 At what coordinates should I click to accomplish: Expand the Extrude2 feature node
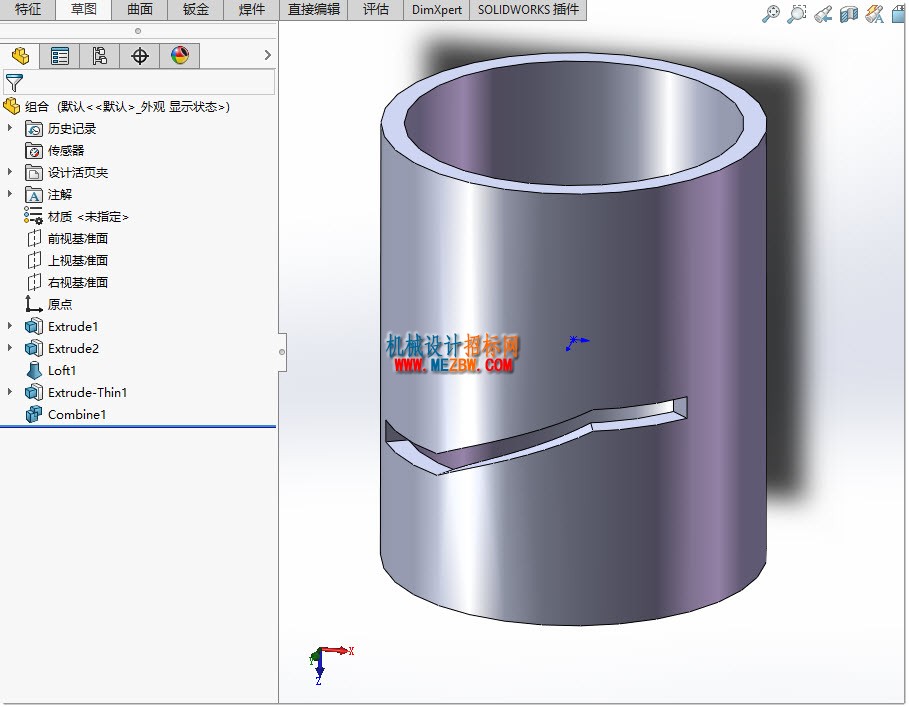(10, 348)
